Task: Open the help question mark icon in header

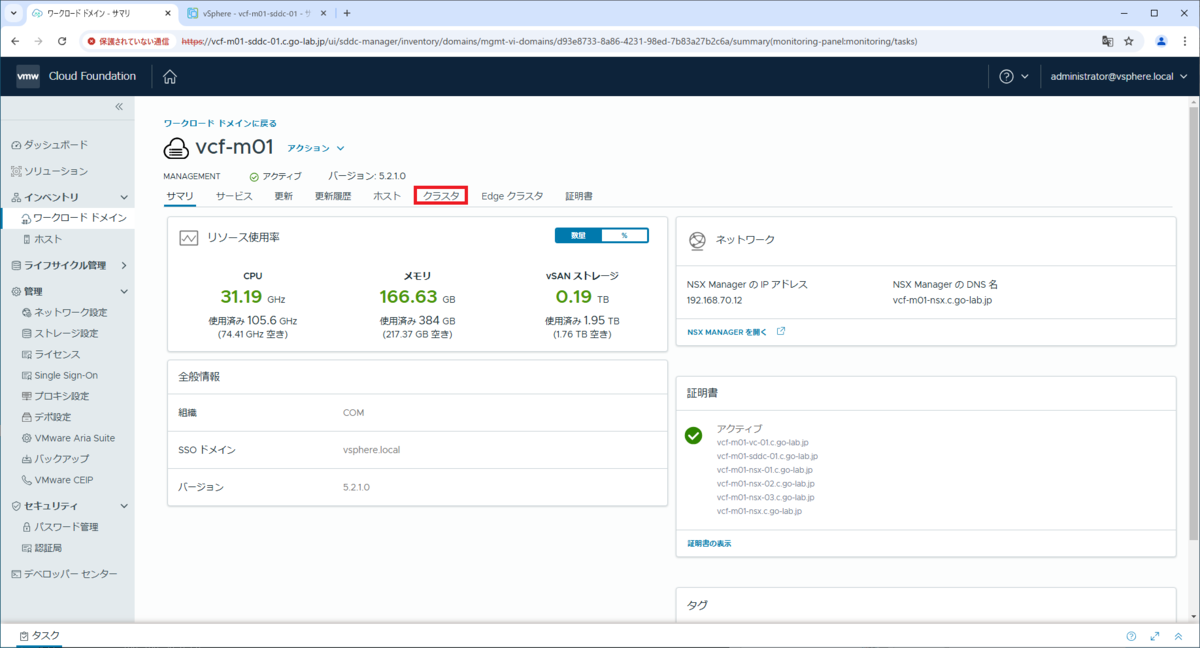Action: click(x=1007, y=77)
